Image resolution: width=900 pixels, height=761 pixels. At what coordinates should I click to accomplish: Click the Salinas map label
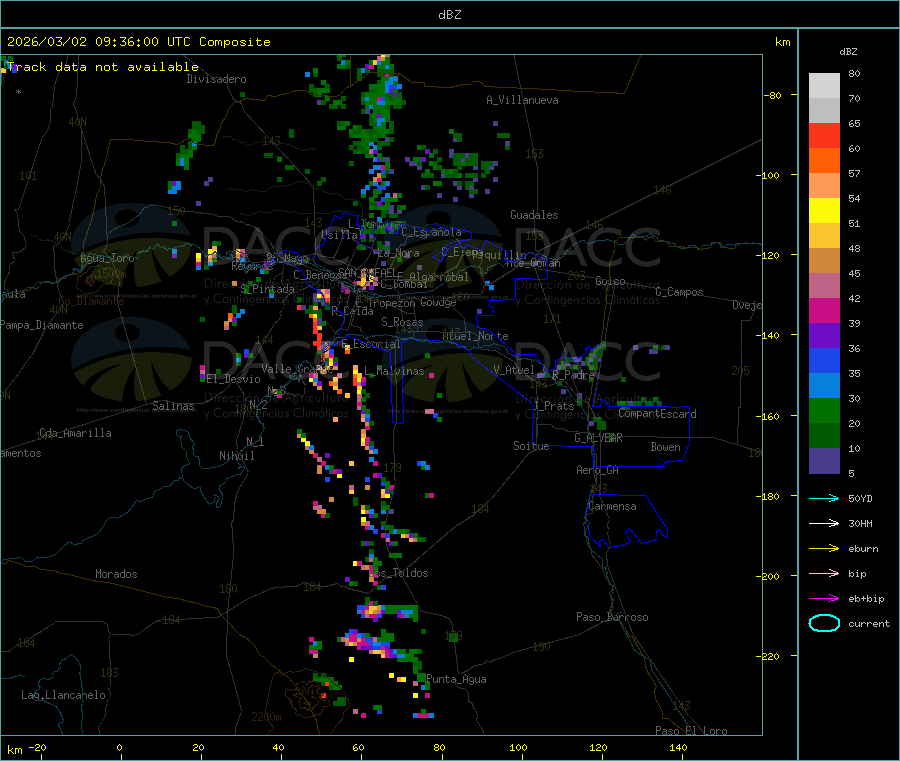click(173, 406)
